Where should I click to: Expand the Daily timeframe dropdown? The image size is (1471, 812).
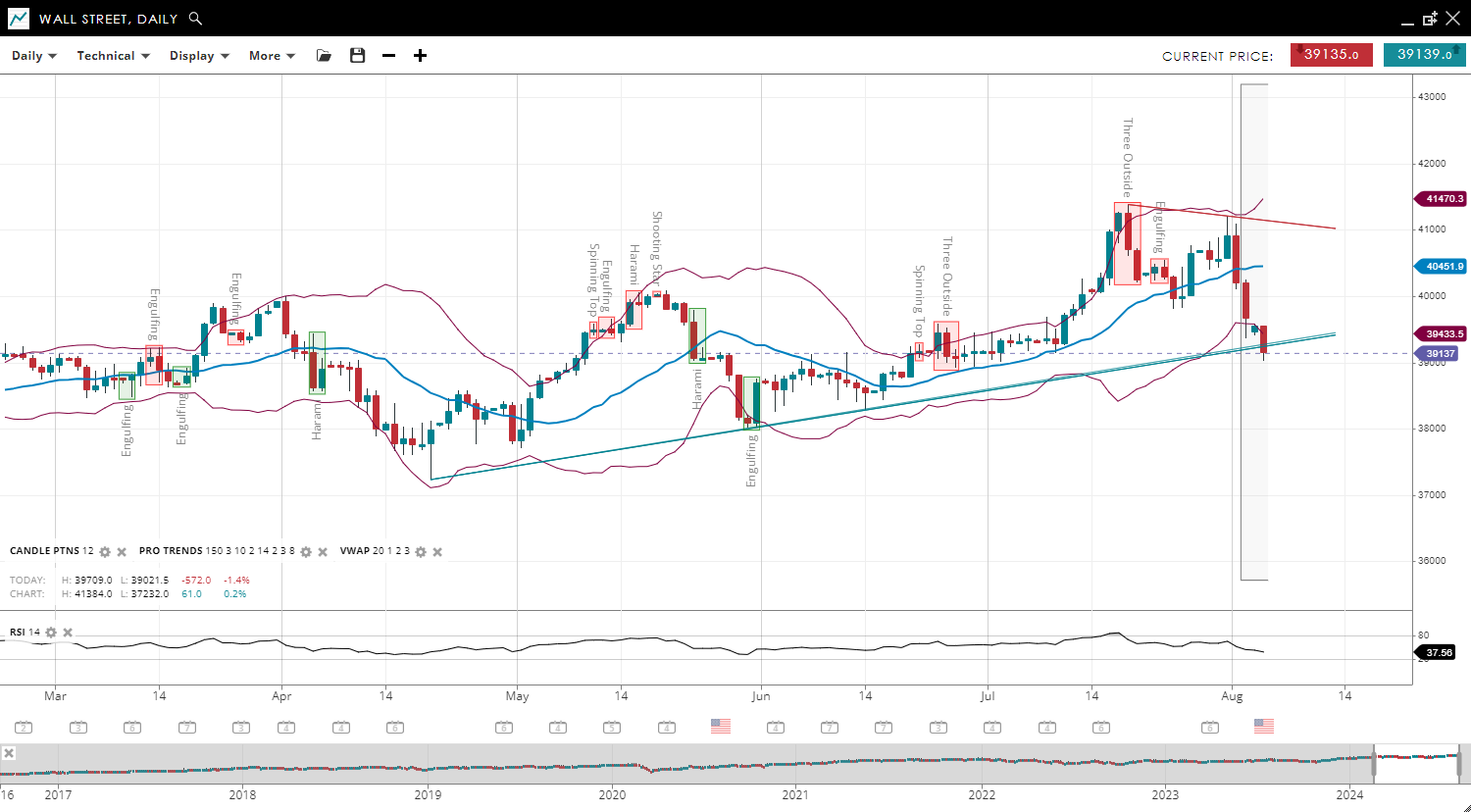pos(34,56)
